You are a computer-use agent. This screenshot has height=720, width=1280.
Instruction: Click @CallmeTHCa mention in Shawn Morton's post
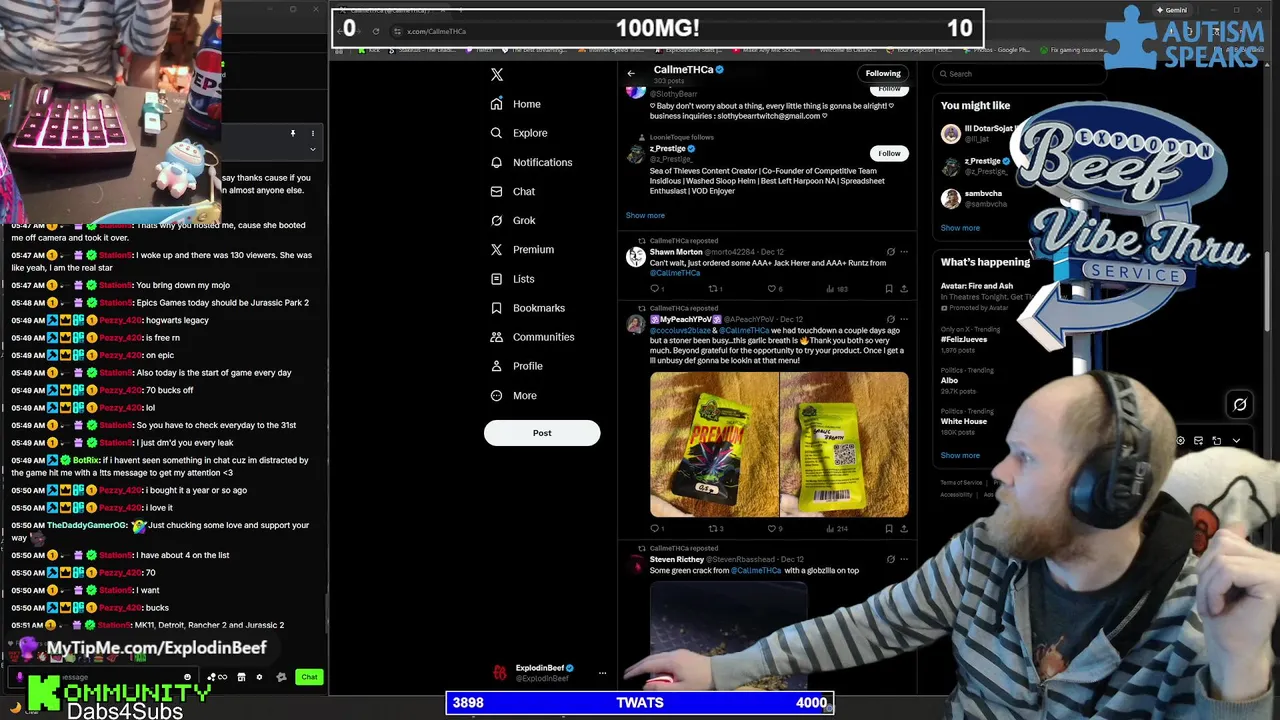pyautogui.click(x=675, y=273)
